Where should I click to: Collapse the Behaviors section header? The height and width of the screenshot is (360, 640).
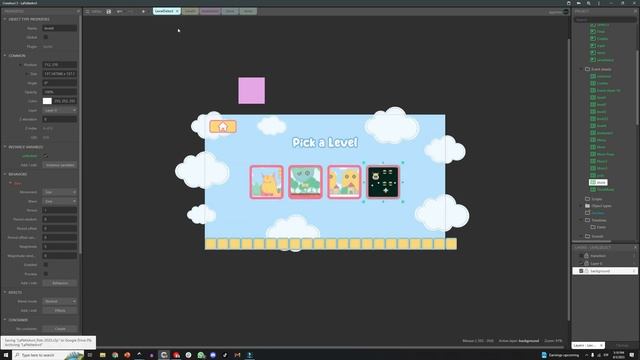coord(5,174)
